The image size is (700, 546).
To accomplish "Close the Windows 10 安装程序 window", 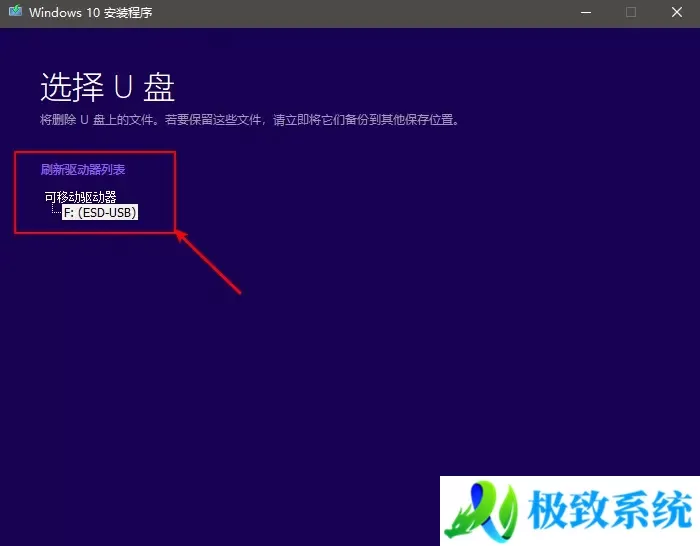I will (676, 13).
